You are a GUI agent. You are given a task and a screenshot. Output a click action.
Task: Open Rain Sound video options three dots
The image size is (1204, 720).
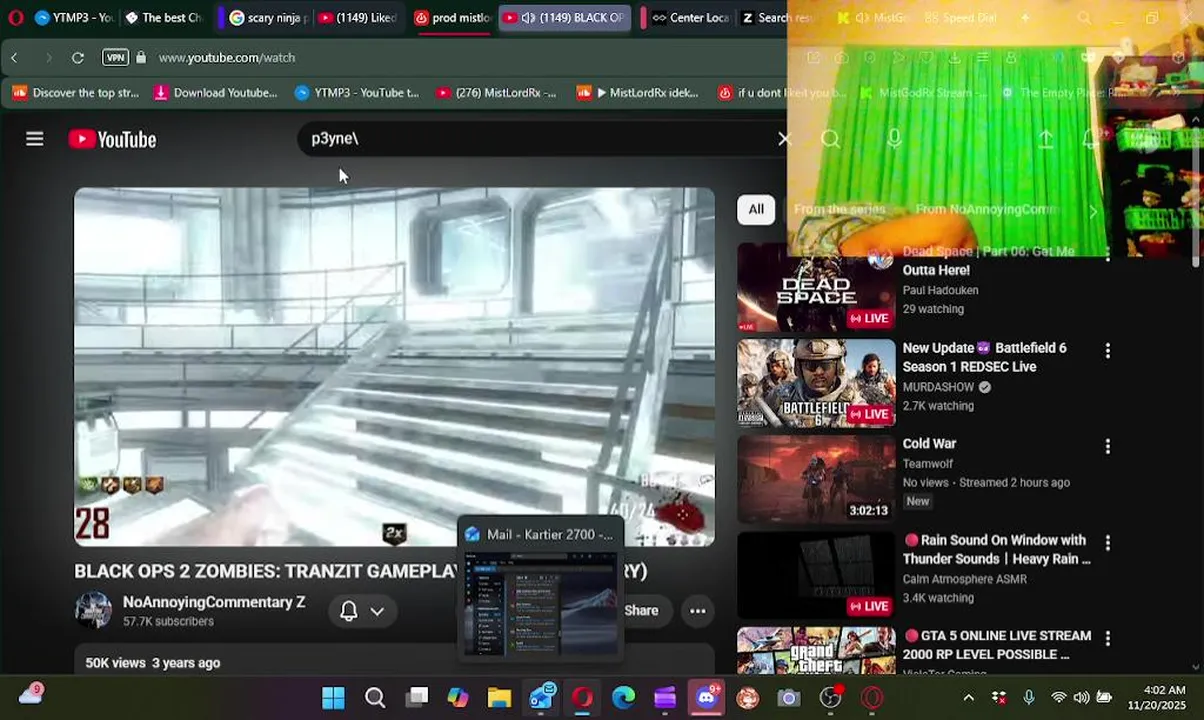click(x=1107, y=543)
